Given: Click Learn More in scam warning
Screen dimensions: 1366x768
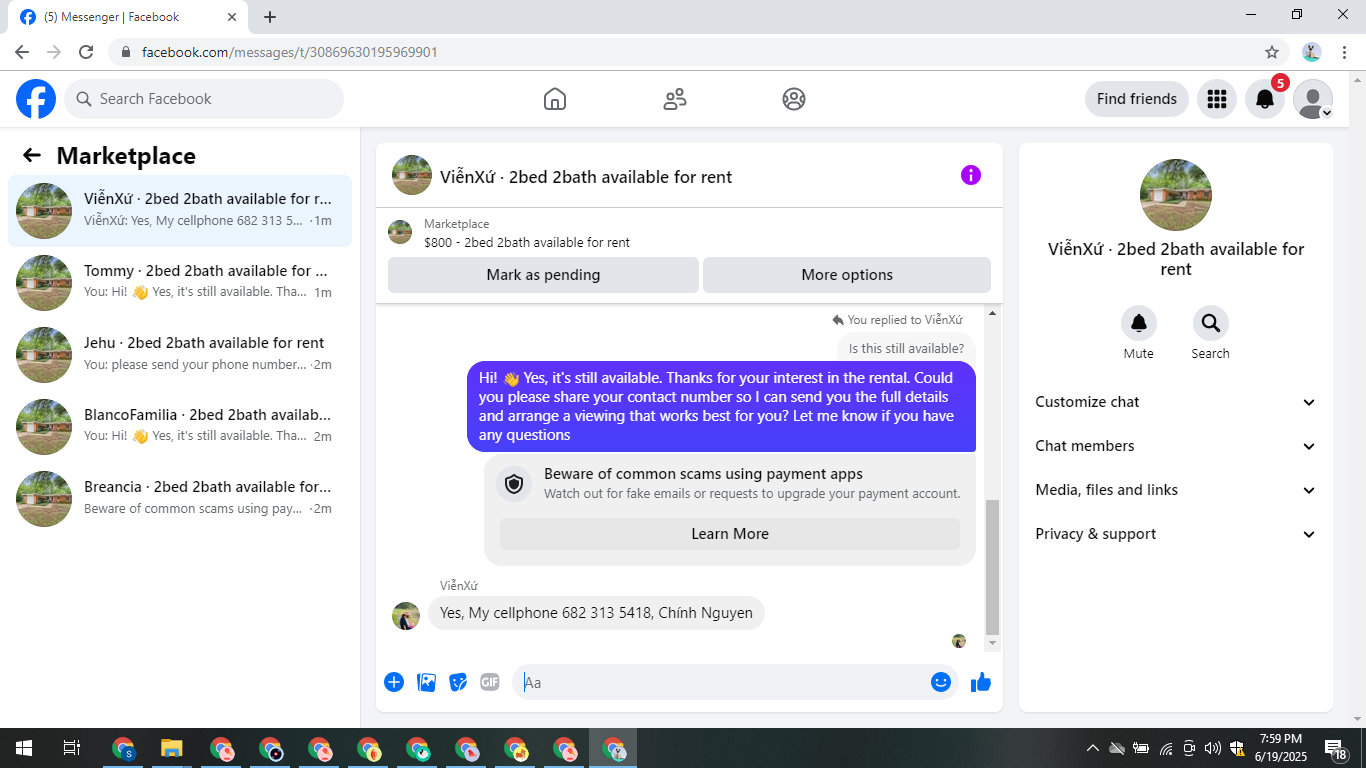Looking at the screenshot, I should click(730, 534).
